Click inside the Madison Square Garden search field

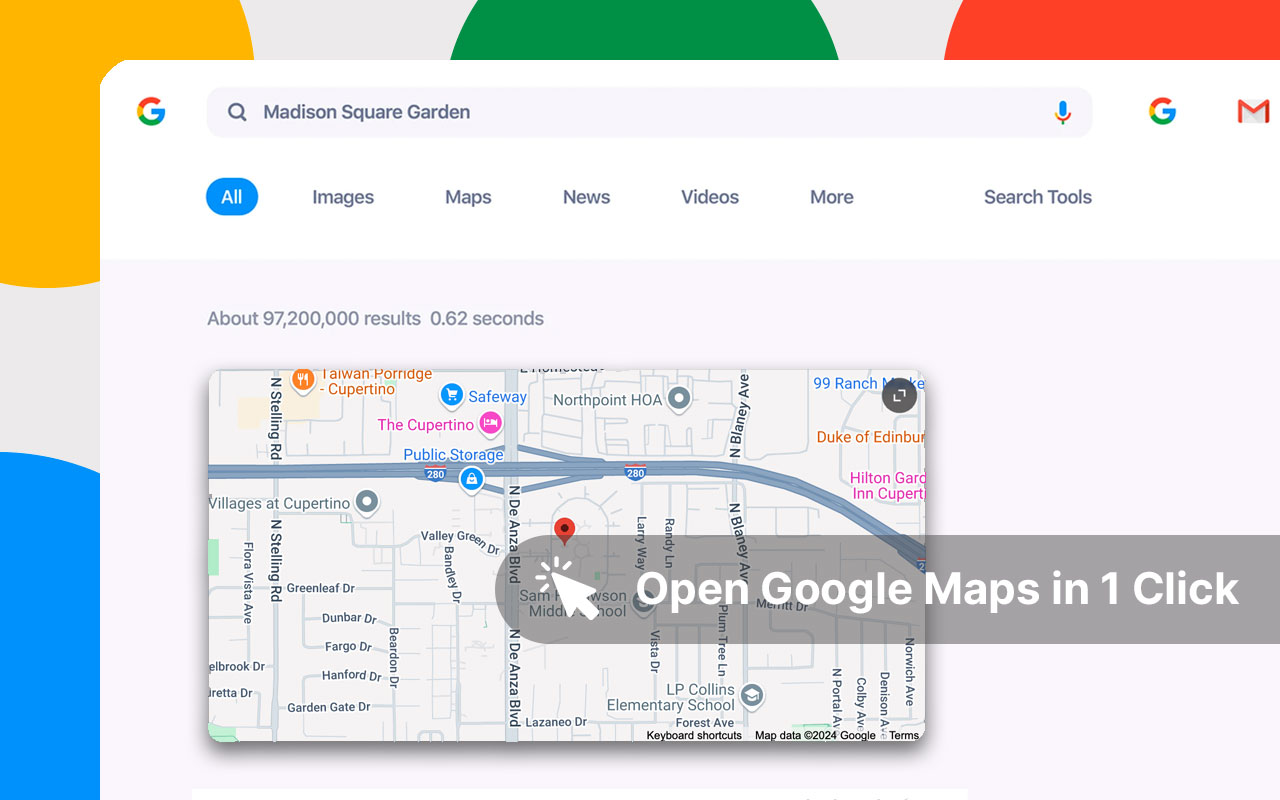click(500, 112)
